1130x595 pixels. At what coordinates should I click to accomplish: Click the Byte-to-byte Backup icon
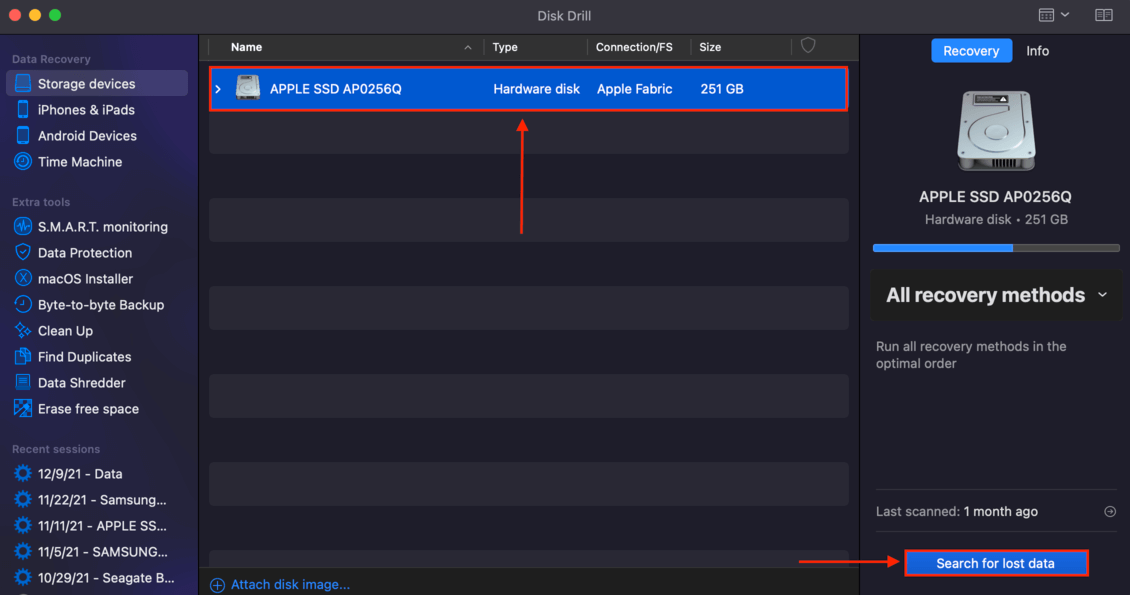[23, 304]
